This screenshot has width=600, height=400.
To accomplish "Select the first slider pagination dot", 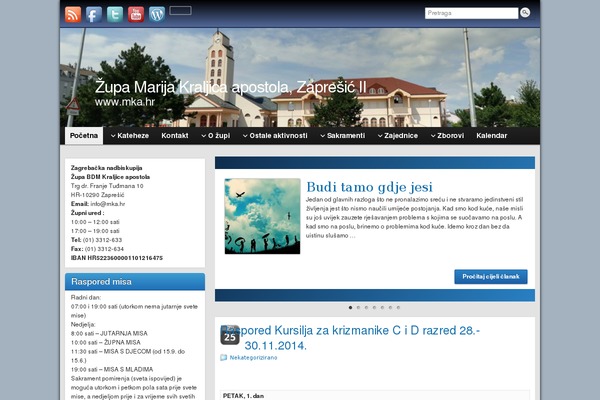I will [x=350, y=307].
